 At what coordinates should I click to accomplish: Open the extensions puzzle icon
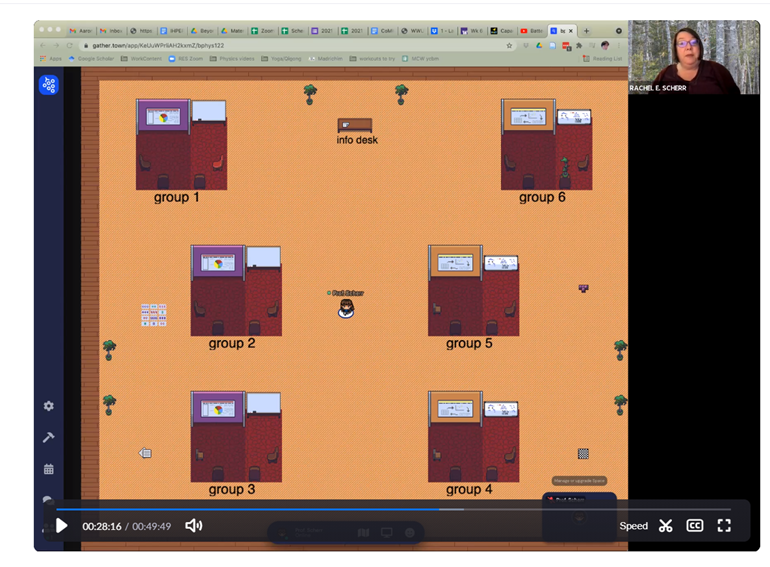579,45
